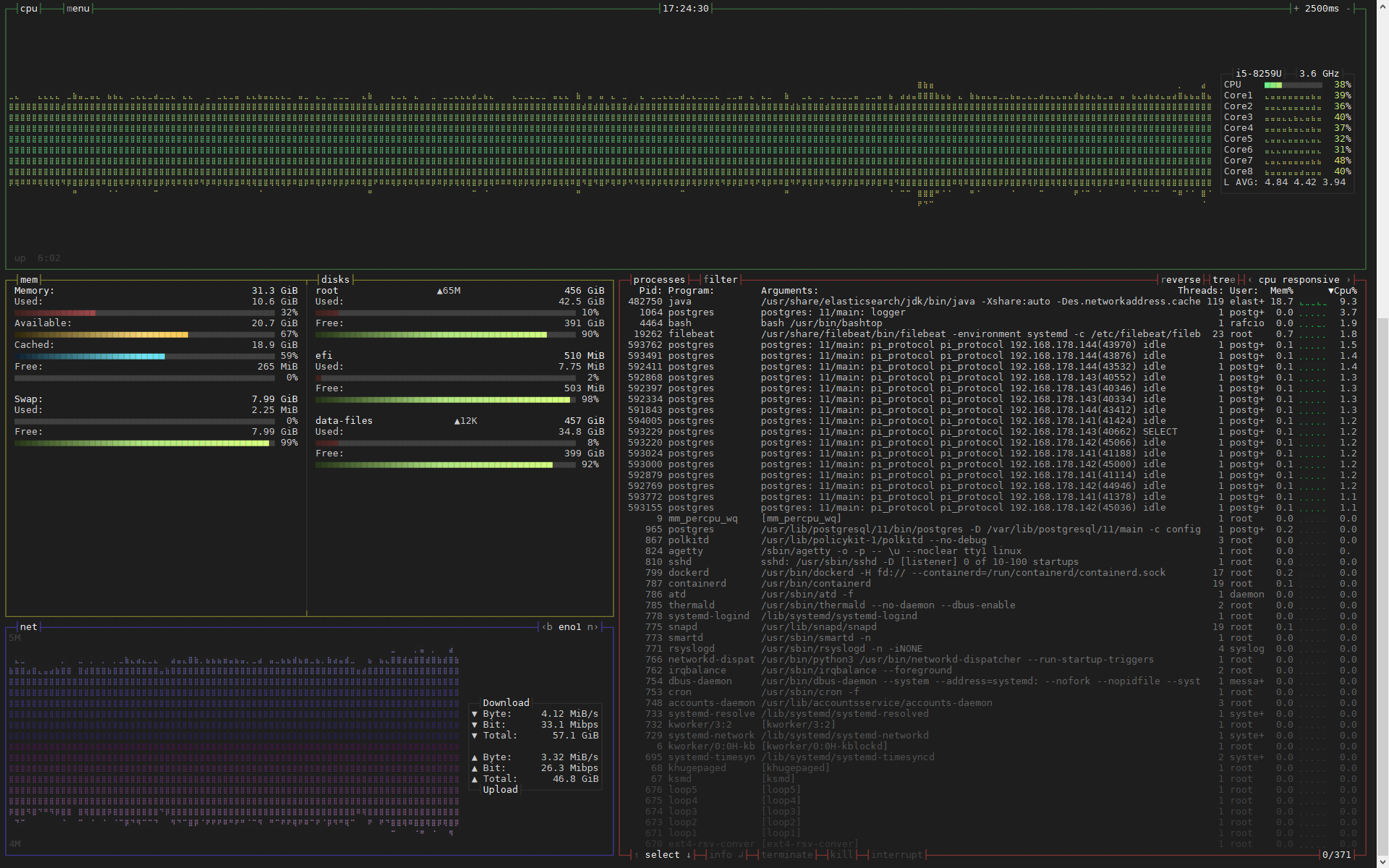Click the select up arrow in processes
Screen dimensions: 1389x868
coord(637,855)
